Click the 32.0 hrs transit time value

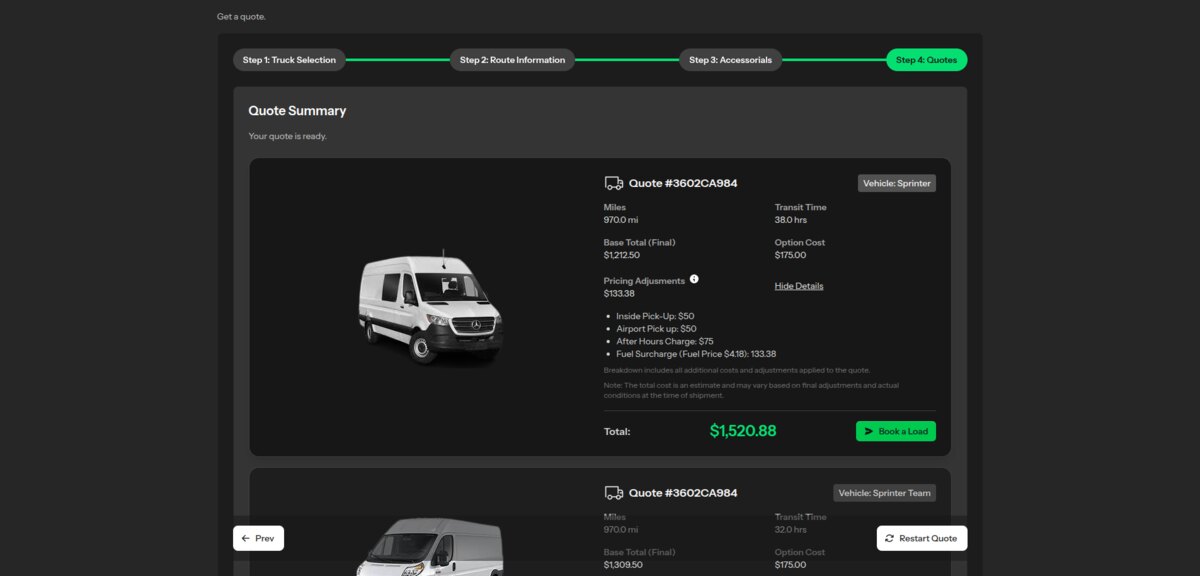791,529
